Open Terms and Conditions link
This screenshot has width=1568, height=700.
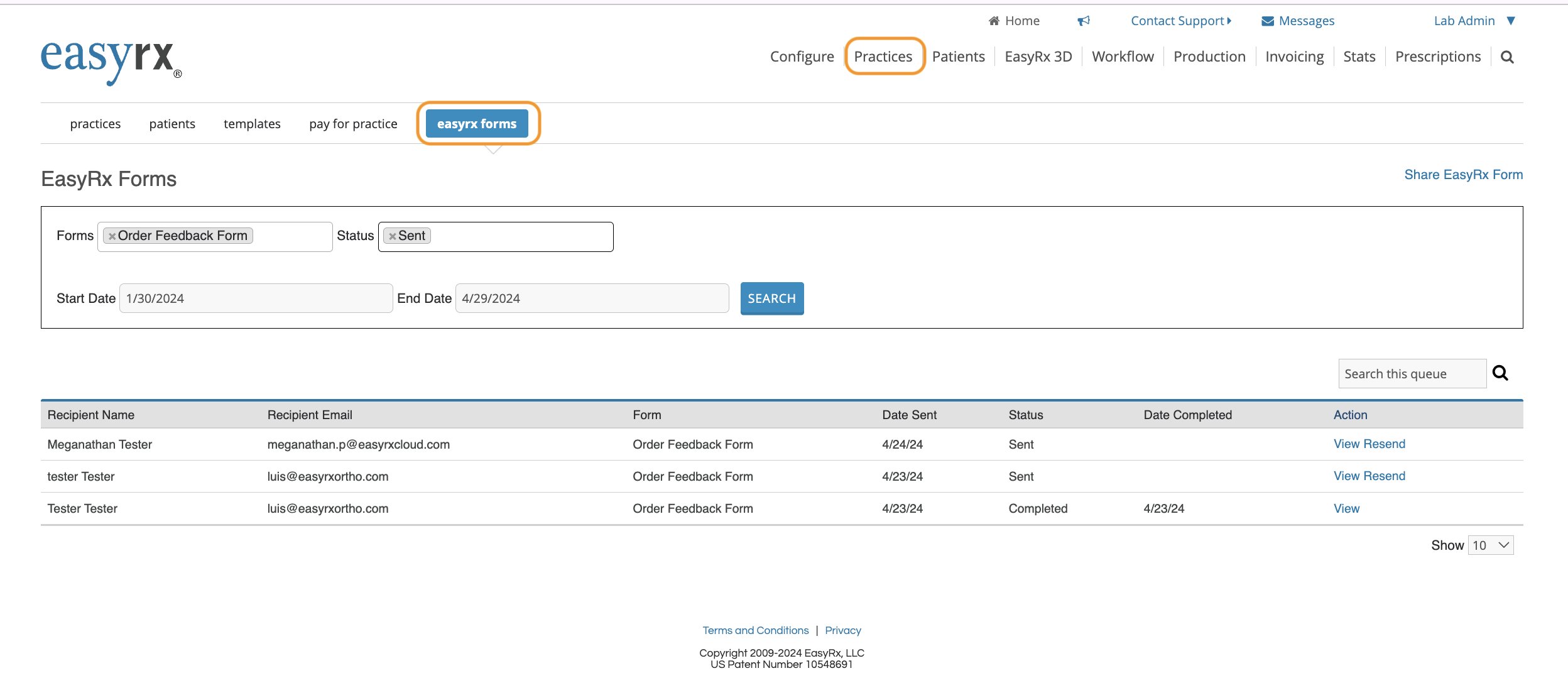(x=756, y=630)
